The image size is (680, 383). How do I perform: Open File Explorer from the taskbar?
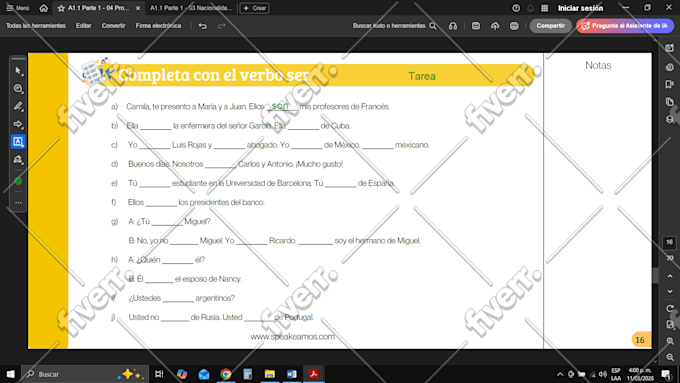[x=270, y=374]
